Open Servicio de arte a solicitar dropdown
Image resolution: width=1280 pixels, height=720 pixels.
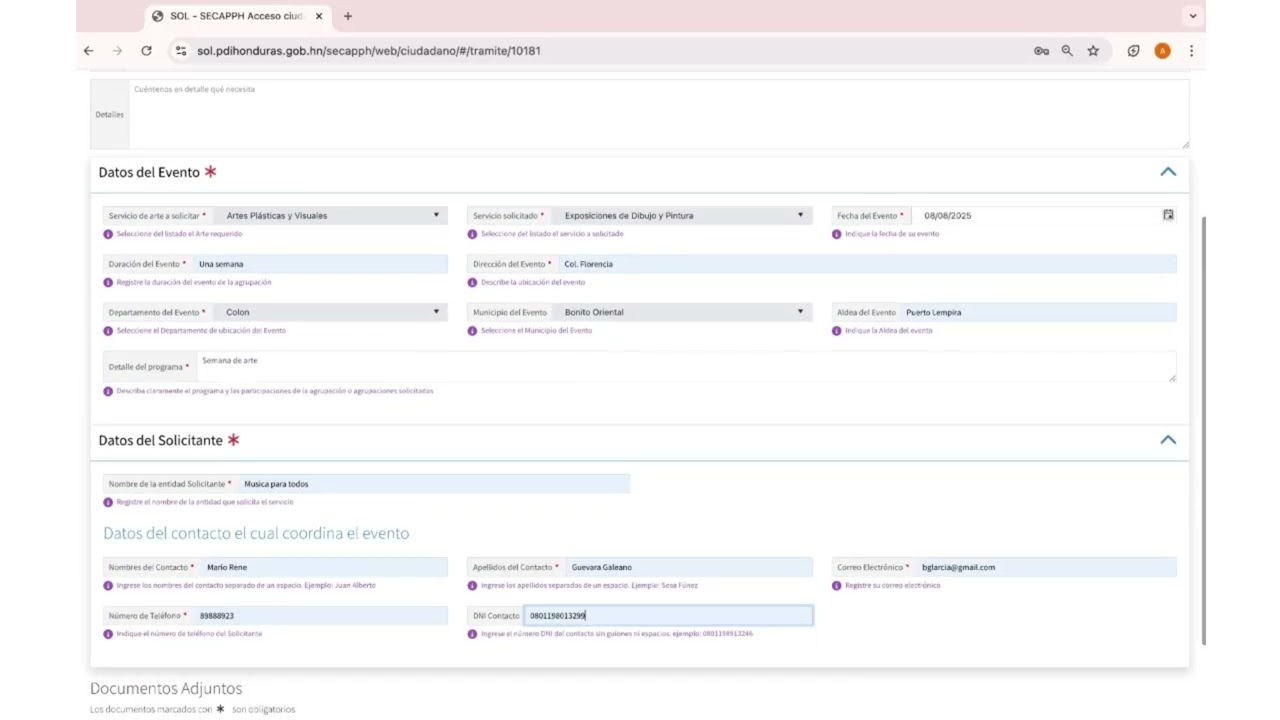coord(330,215)
